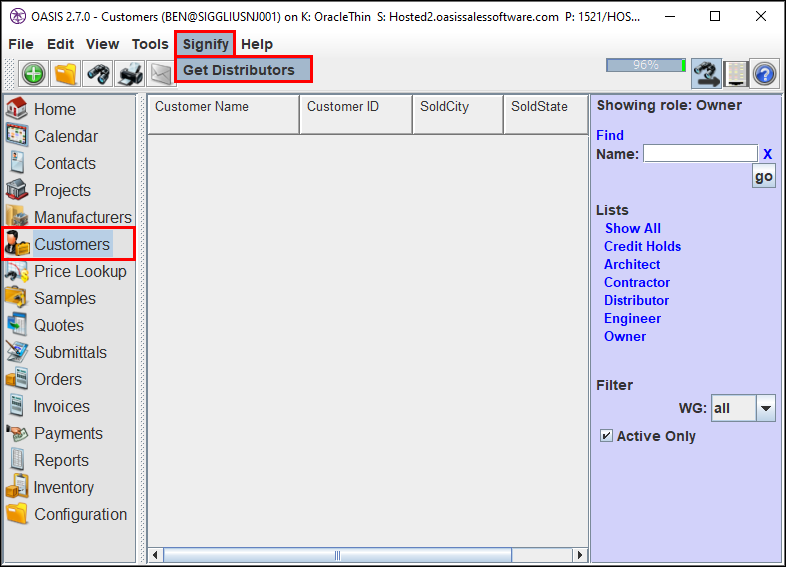
Task: Sort by SoldState column header
Action: [x=545, y=114]
